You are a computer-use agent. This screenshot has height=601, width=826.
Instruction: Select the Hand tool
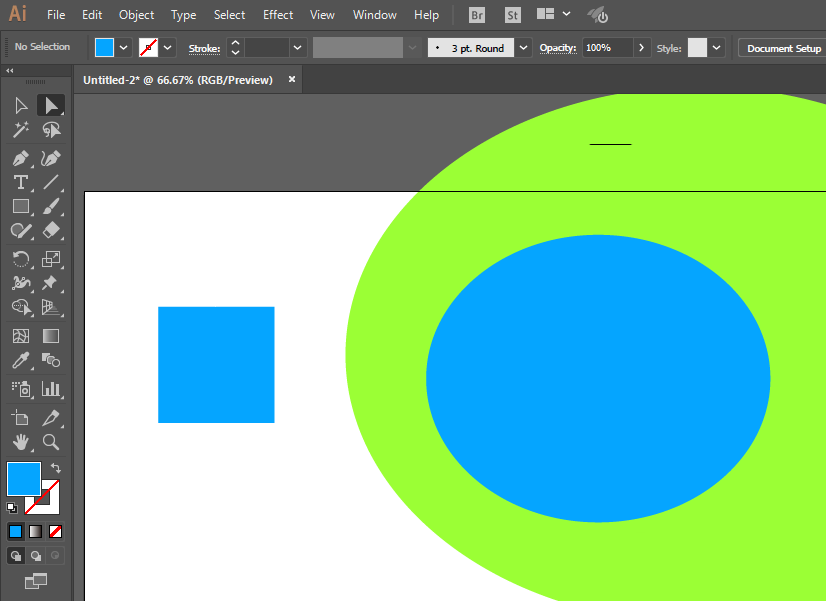pyautogui.click(x=21, y=442)
